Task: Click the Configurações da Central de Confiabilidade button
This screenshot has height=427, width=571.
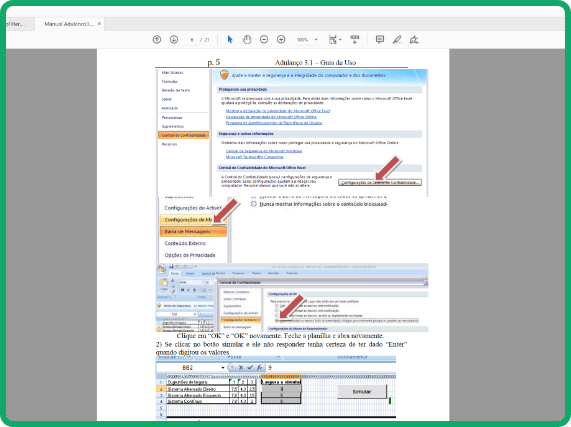Action: (380, 182)
